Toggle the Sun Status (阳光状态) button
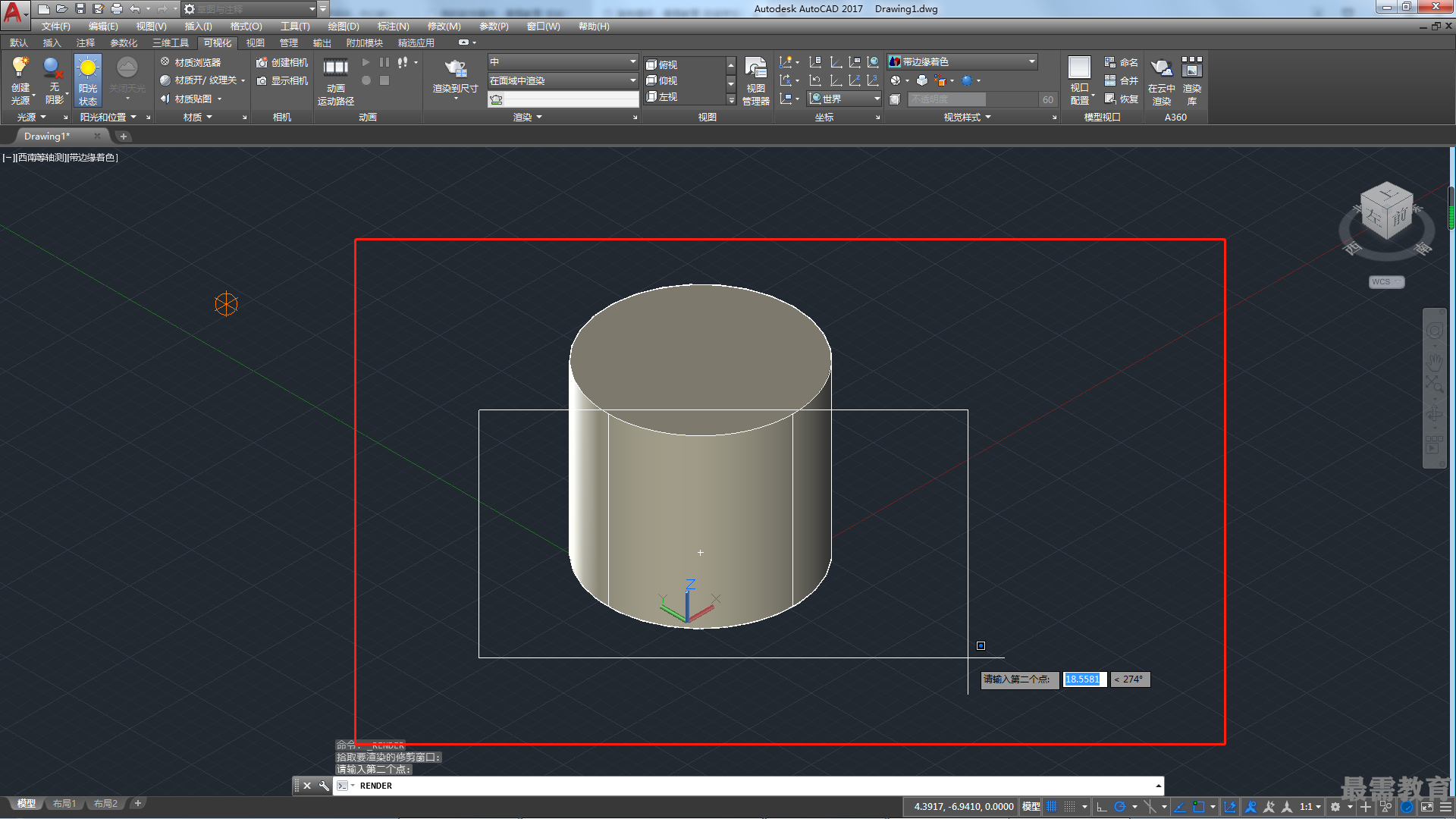Image resolution: width=1456 pixels, height=819 pixels. click(x=88, y=80)
